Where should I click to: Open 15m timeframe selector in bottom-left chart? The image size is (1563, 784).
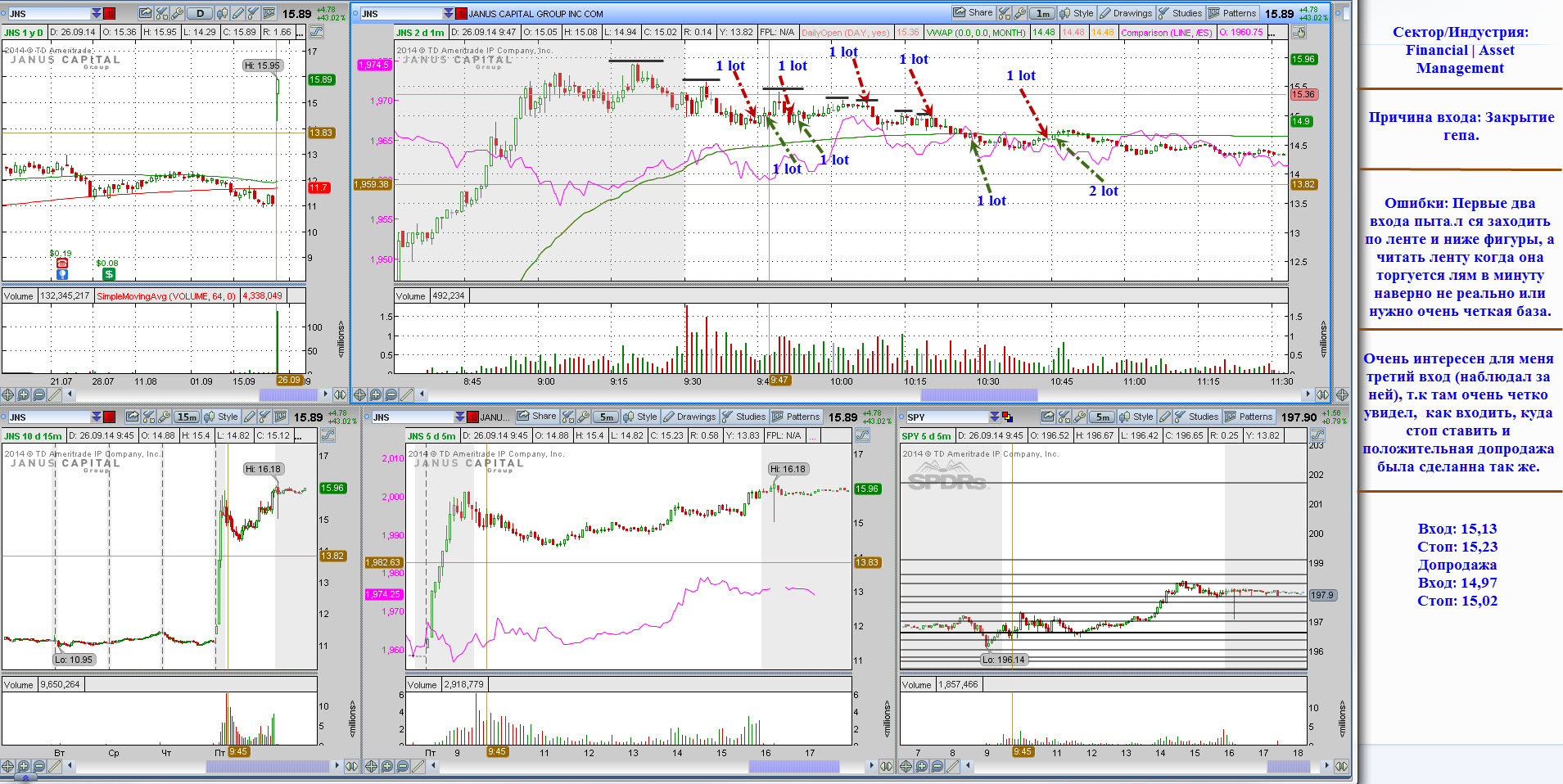[x=187, y=417]
